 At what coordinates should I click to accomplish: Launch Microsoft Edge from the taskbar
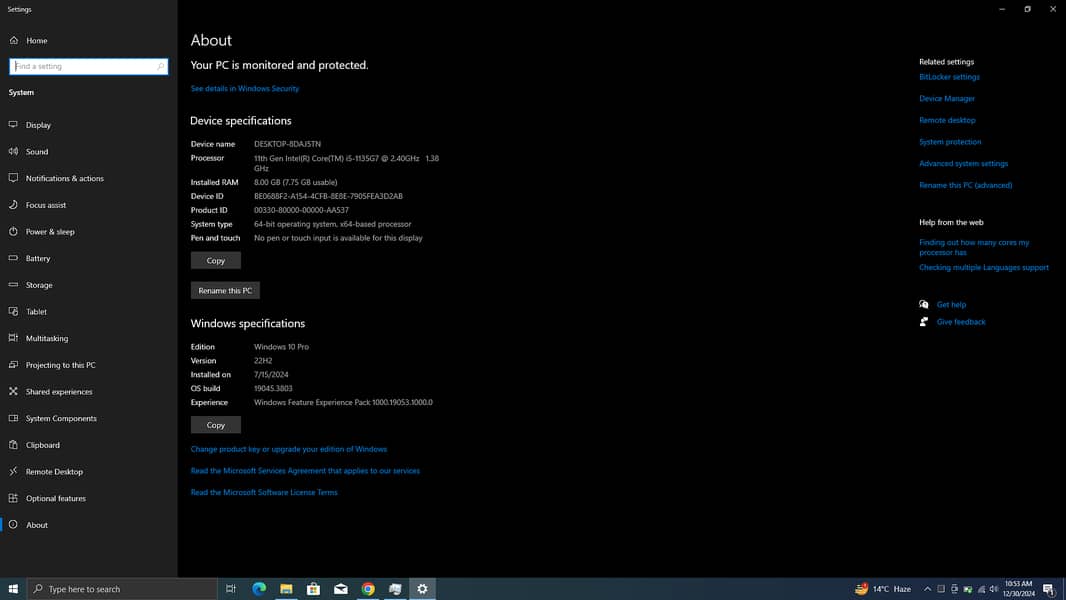coord(259,589)
